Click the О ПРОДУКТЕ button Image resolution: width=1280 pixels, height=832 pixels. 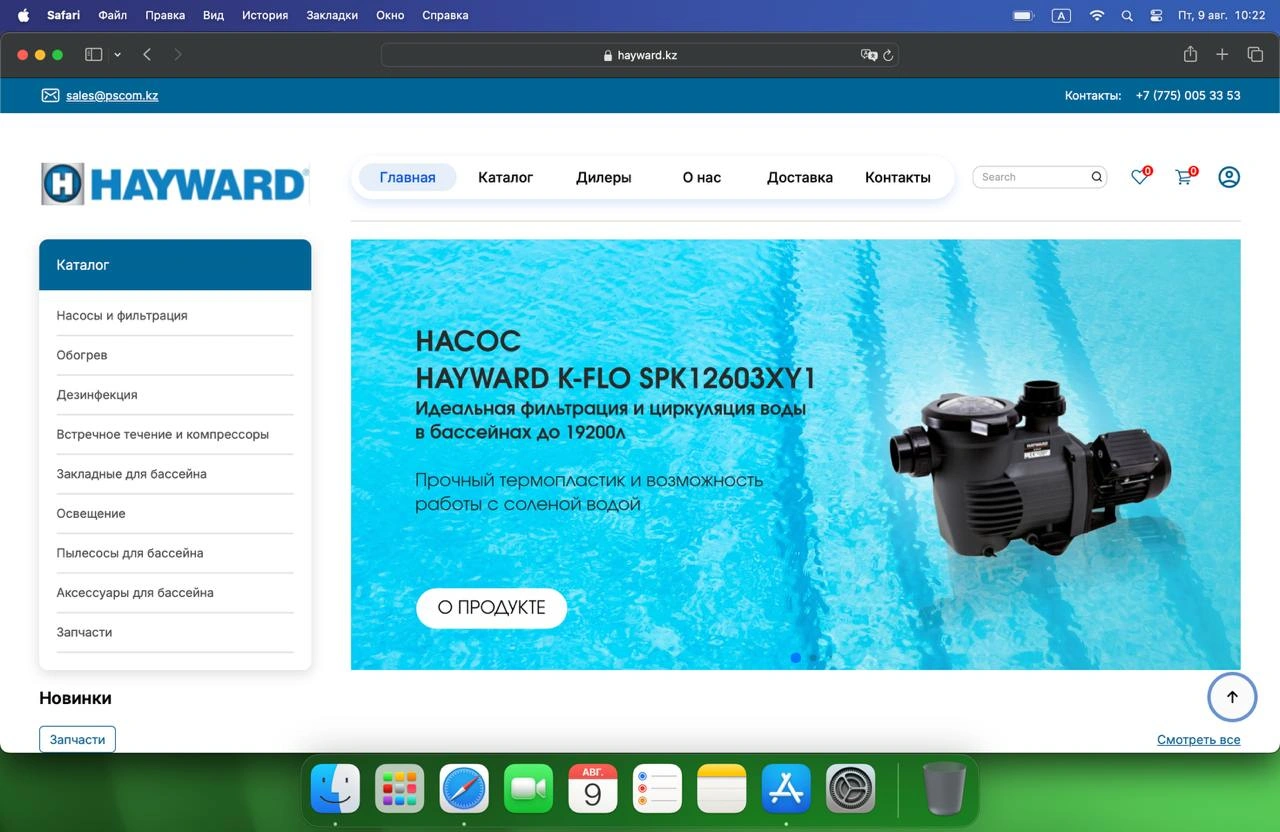492,608
